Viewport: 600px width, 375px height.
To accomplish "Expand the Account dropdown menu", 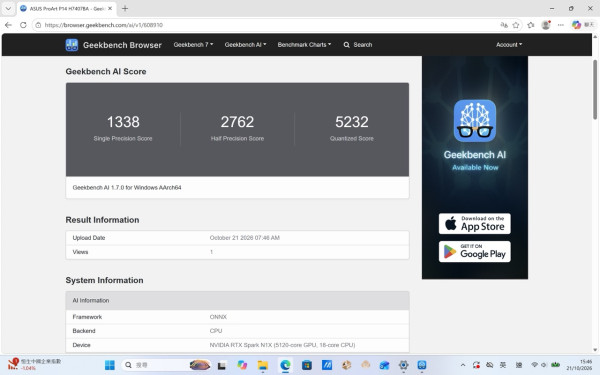I will click(509, 45).
